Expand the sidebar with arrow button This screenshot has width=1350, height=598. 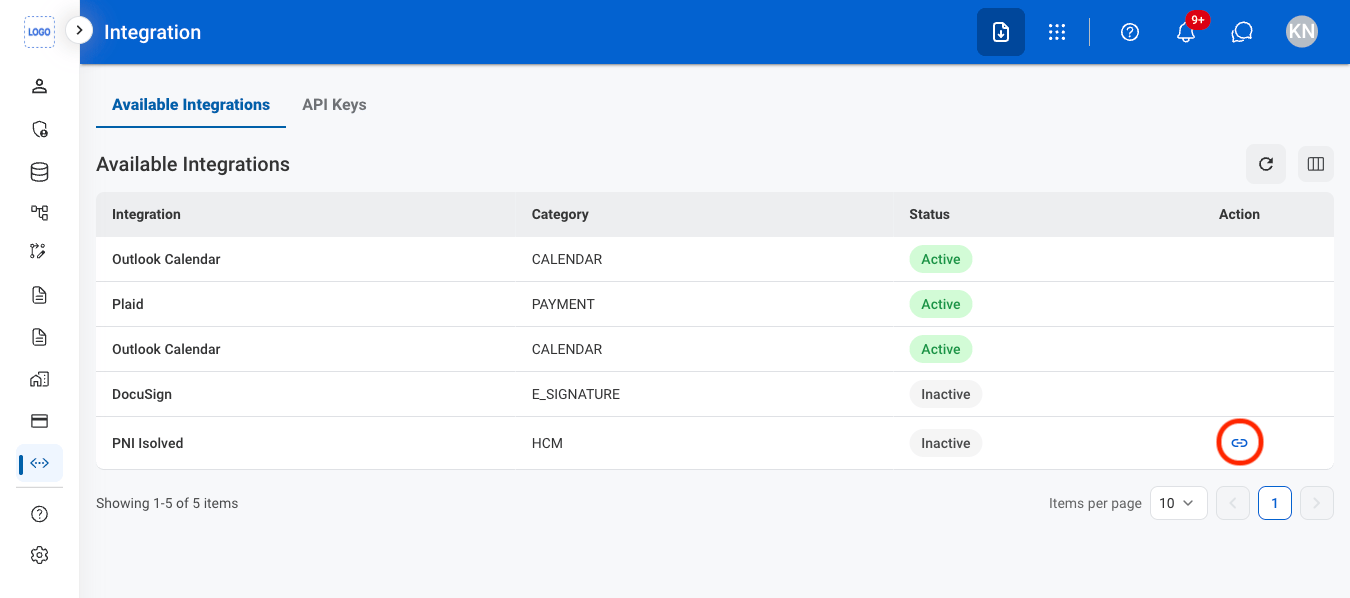pyautogui.click(x=79, y=31)
